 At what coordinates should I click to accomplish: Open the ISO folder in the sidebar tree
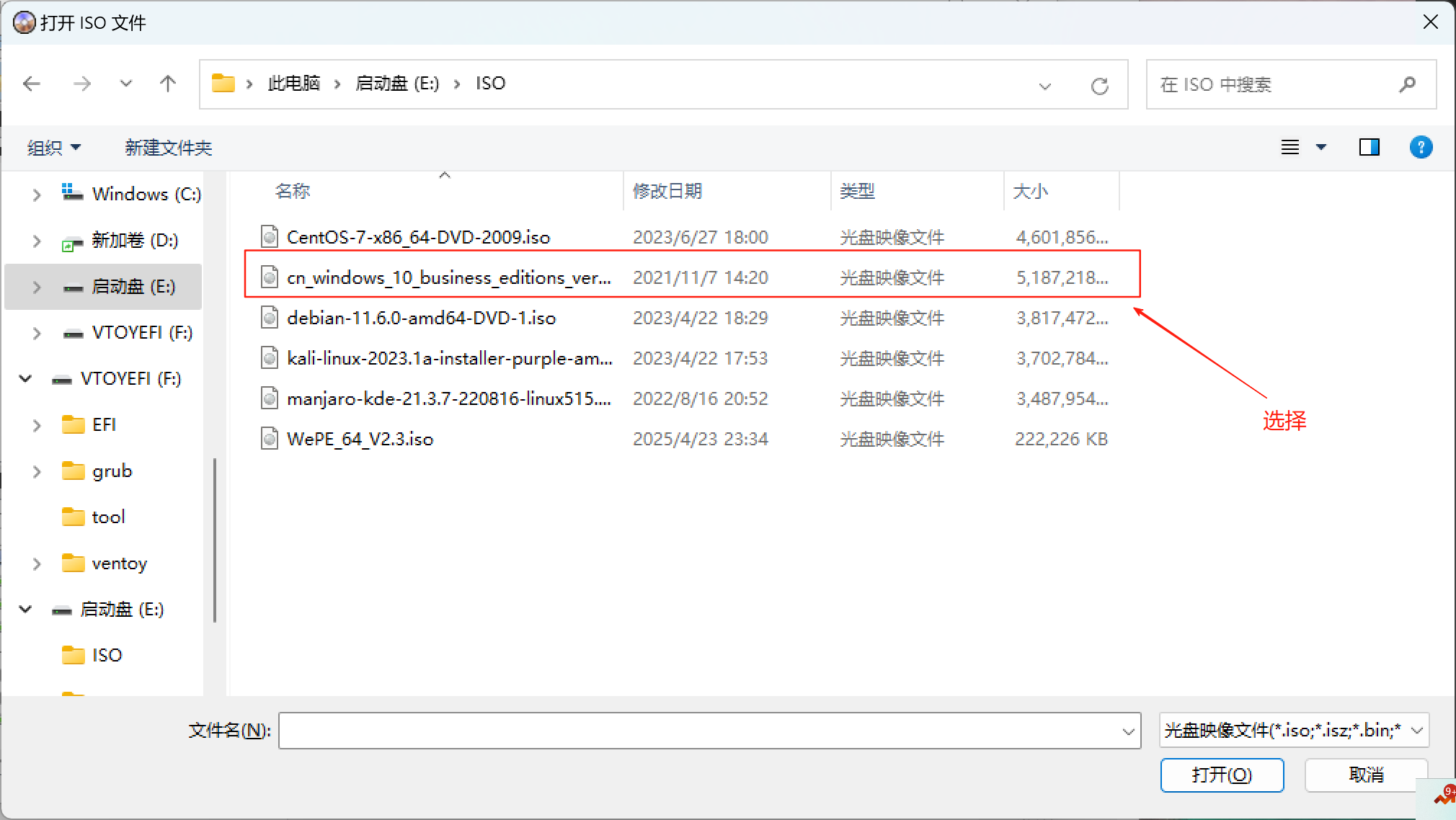coord(107,655)
